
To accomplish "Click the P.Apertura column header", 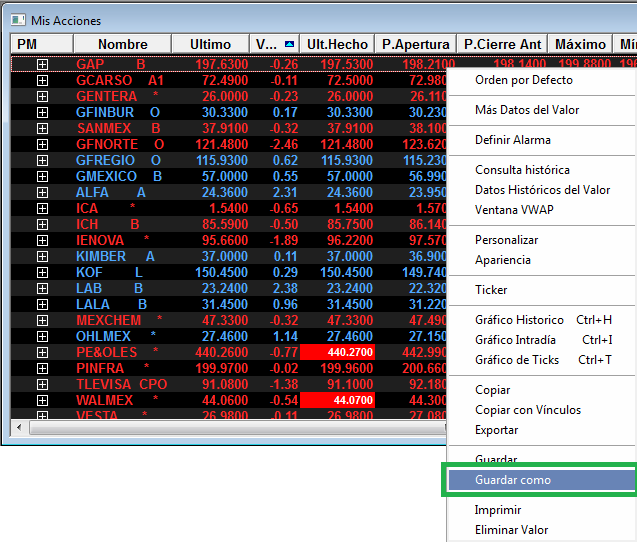I will (x=416, y=44).
